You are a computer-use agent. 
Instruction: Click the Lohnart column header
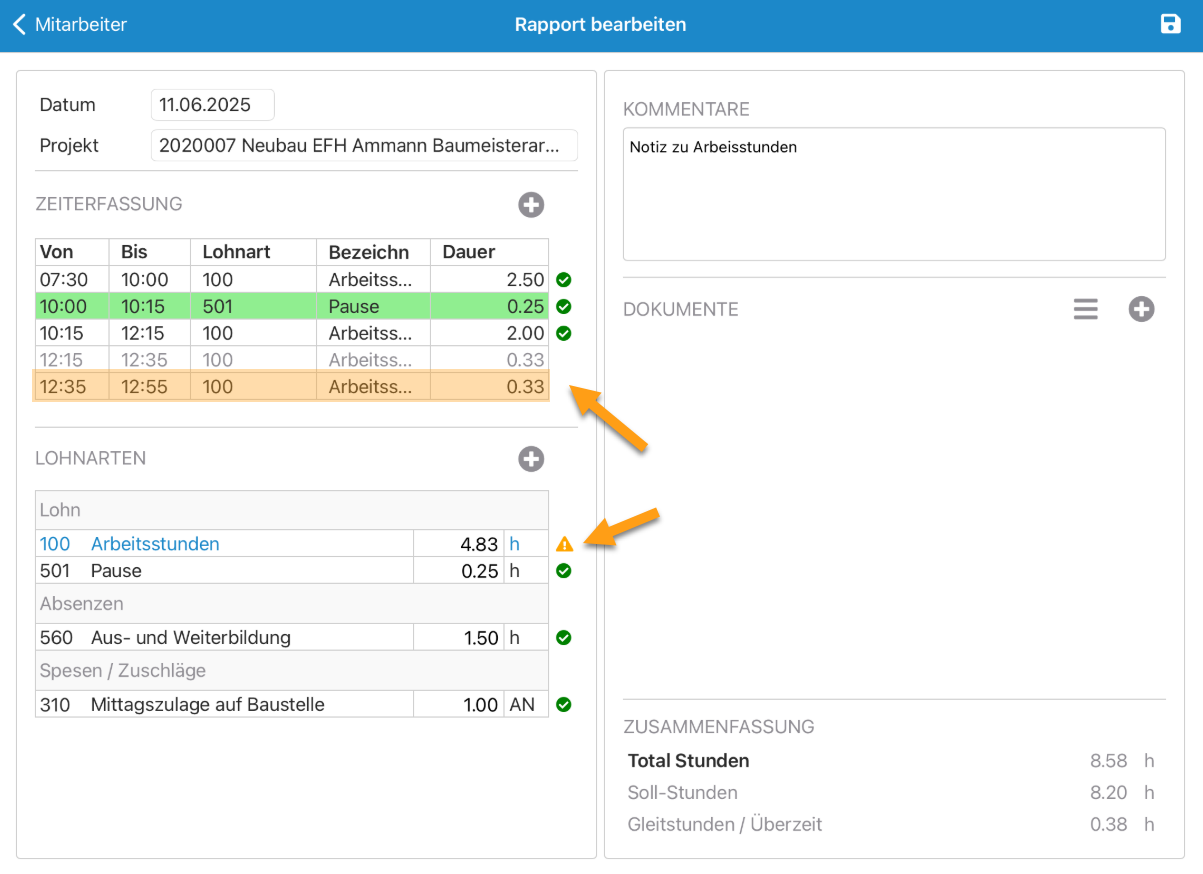click(x=256, y=252)
